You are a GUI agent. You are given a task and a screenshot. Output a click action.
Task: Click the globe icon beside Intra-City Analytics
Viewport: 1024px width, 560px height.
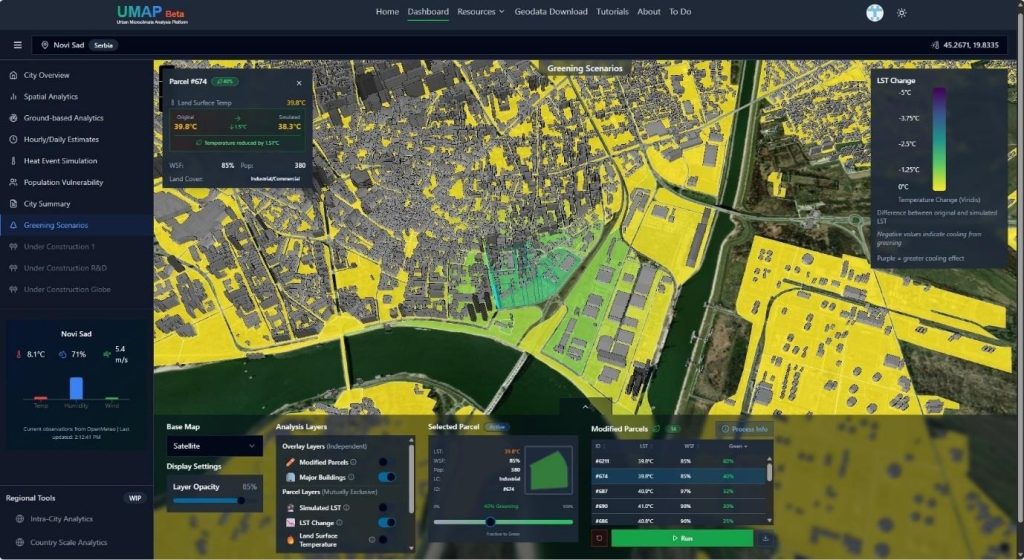[x=20, y=519]
